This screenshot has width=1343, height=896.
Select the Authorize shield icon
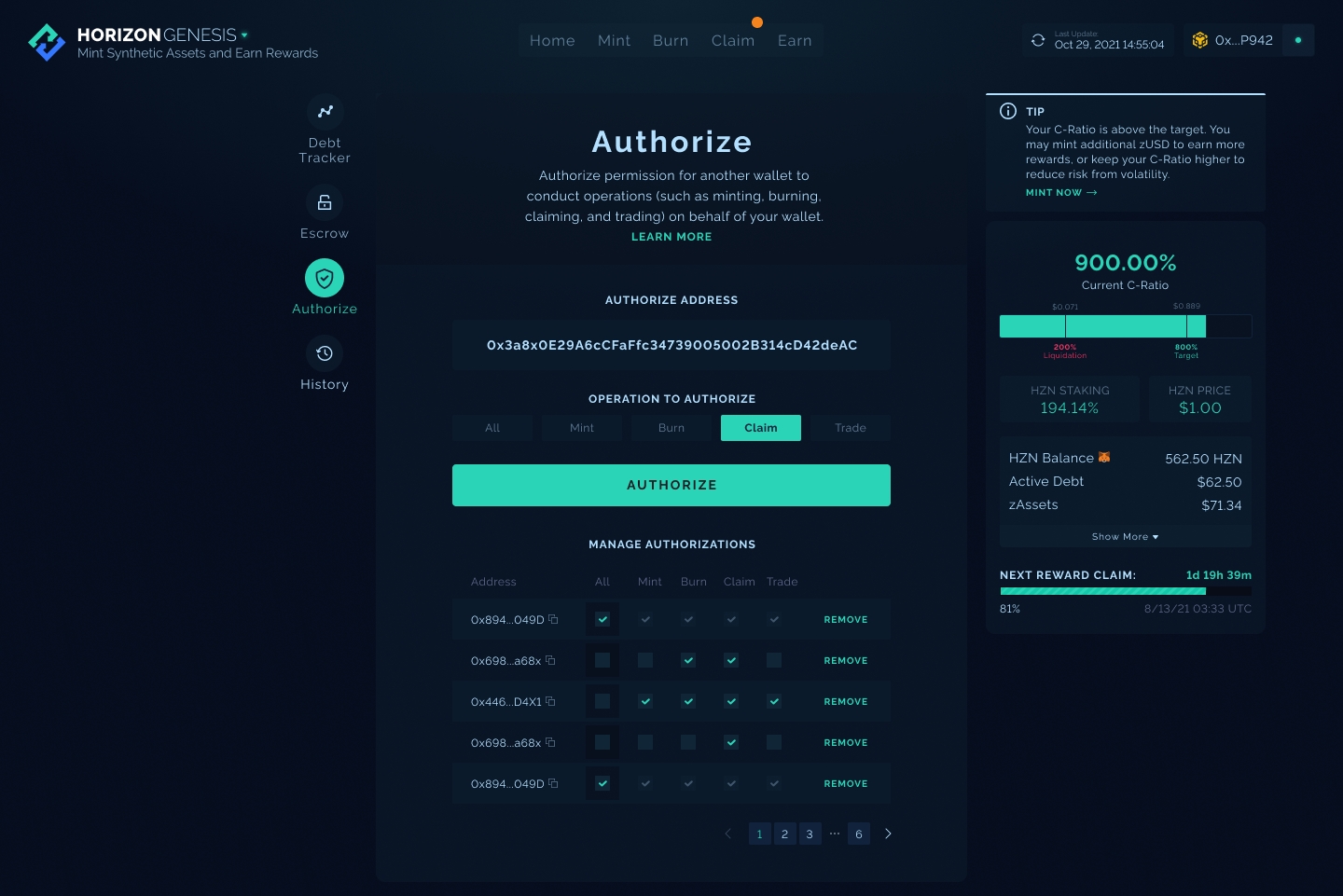coord(325,278)
